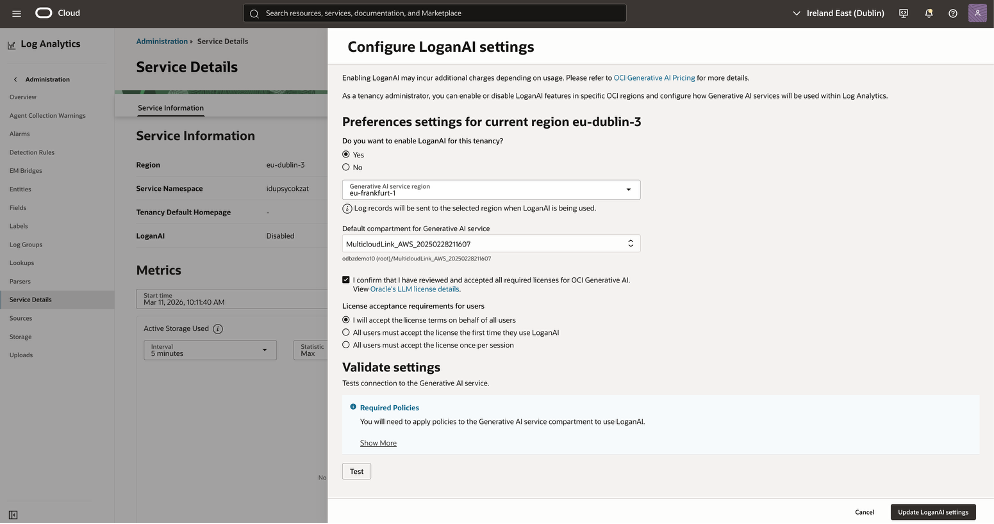Toggle the license confirmation checkbox
Image resolution: width=994 pixels, height=524 pixels.
pos(346,279)
